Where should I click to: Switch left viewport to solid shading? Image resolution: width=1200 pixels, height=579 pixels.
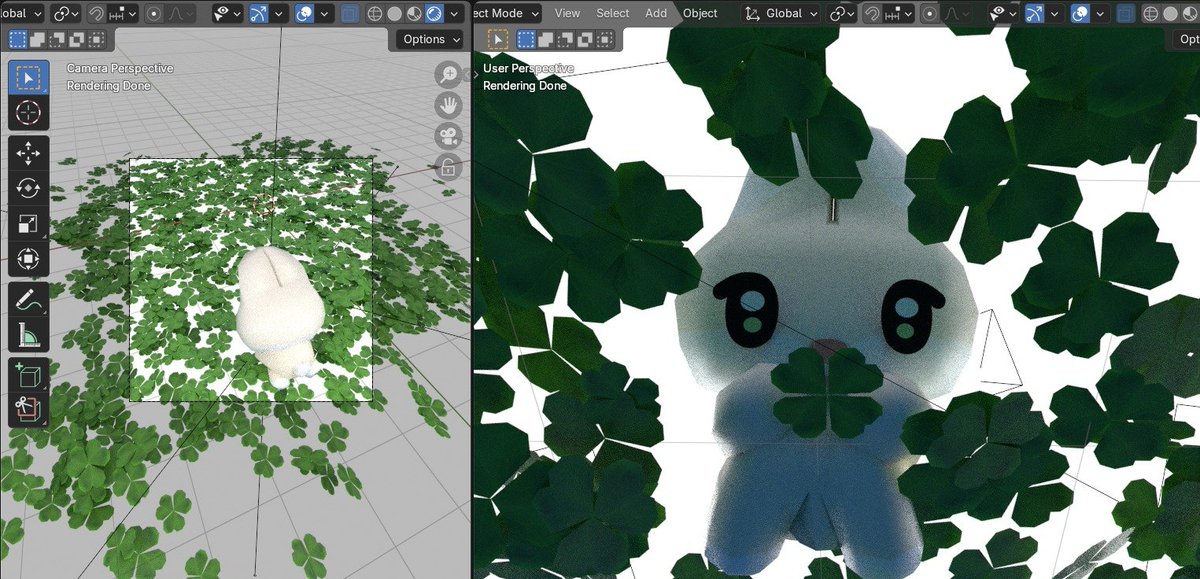point(396,13)
